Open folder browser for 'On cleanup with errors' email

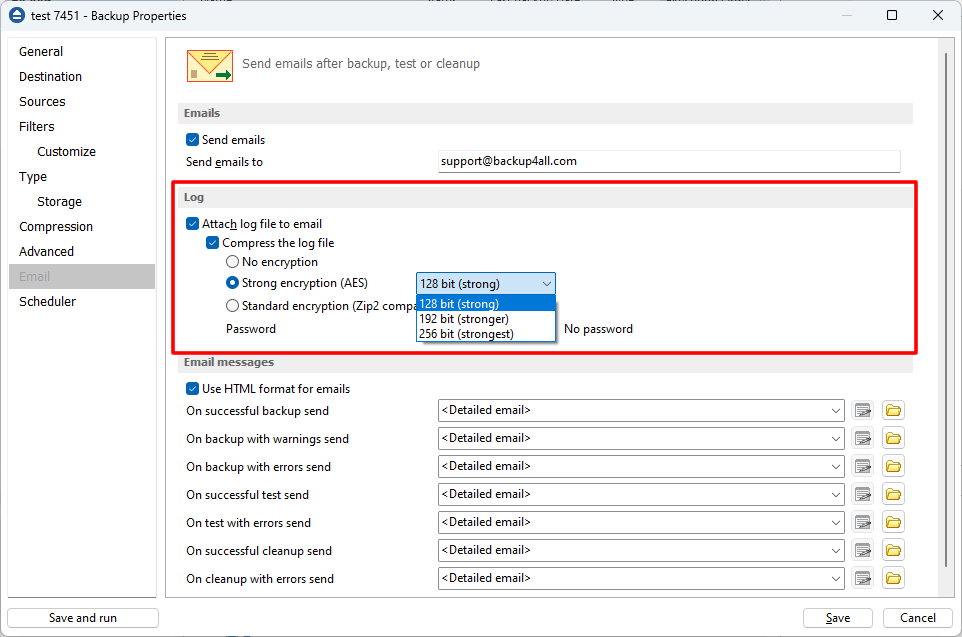click(892, 578)
